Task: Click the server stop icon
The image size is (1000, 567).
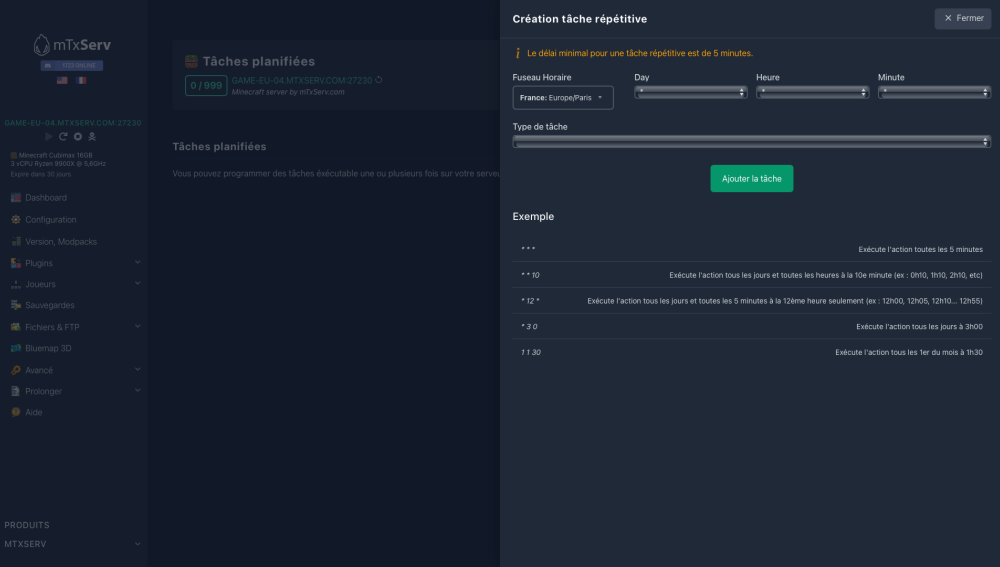Action: click(77, 136)
